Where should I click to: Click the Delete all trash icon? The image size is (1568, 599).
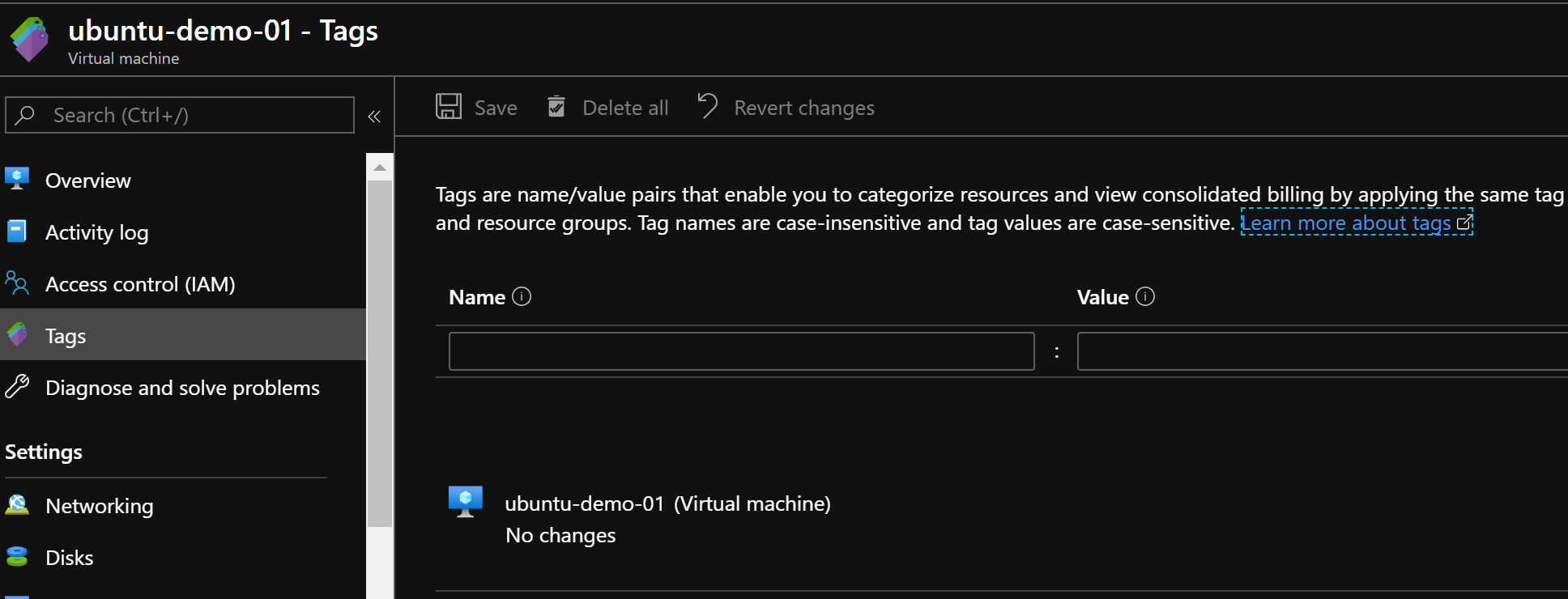(556, 106)
